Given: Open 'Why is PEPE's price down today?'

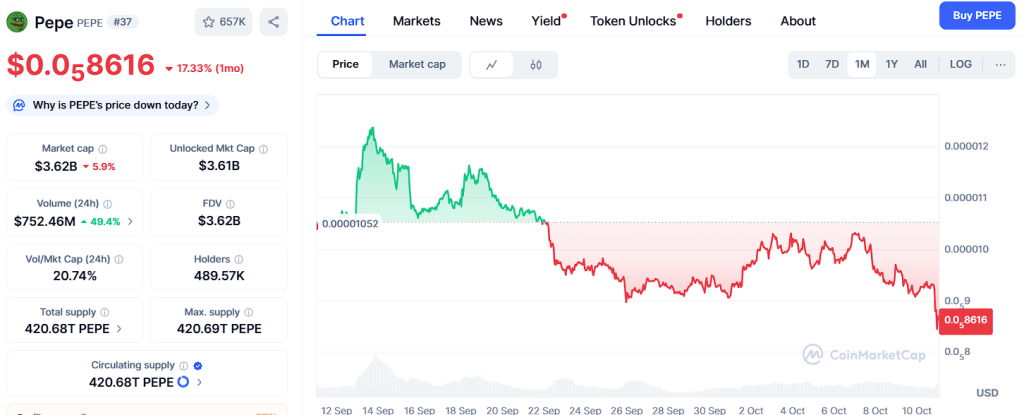Looking at the screenshot, I should 112,105.
